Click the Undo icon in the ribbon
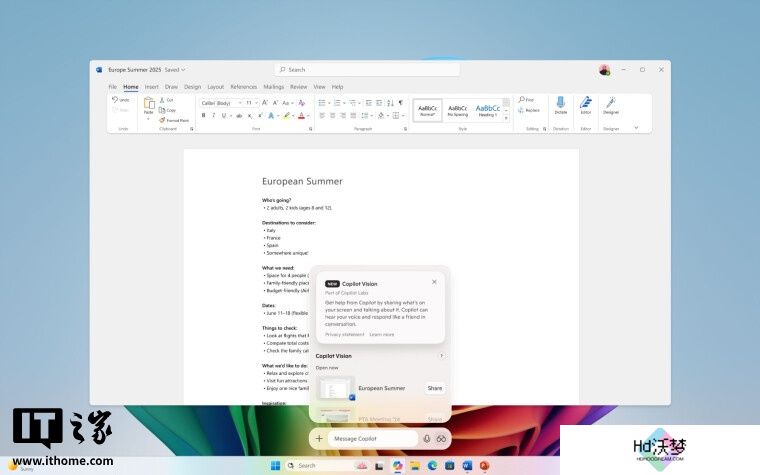 point(115,99)
